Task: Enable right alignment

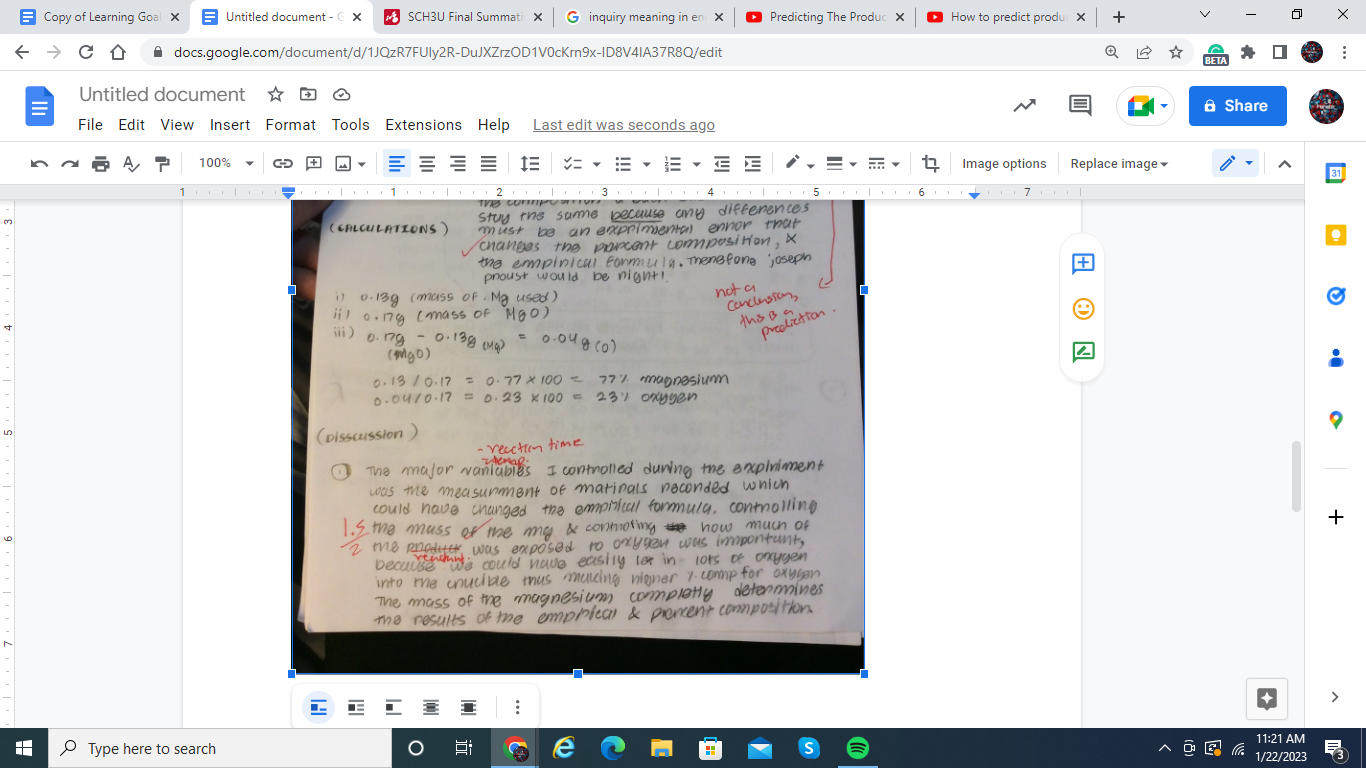Action: click(x=458, y=163)
